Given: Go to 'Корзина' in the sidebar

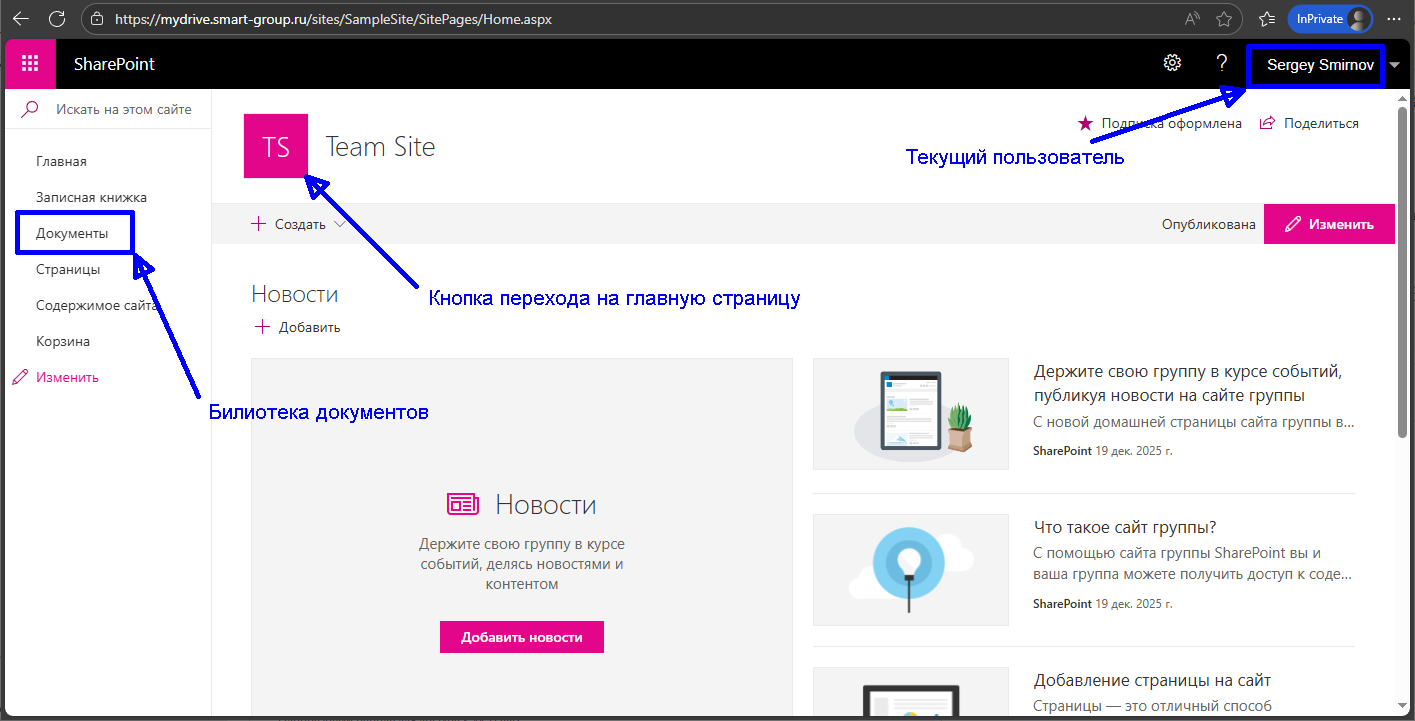Looking at the screenshot, I should pyautogui.click(x=63, y=341).
